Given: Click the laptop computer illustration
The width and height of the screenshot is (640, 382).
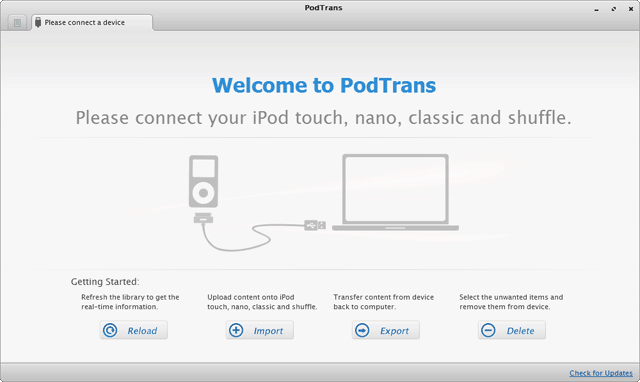Looking at the screenshot, I should pos(395,192).
